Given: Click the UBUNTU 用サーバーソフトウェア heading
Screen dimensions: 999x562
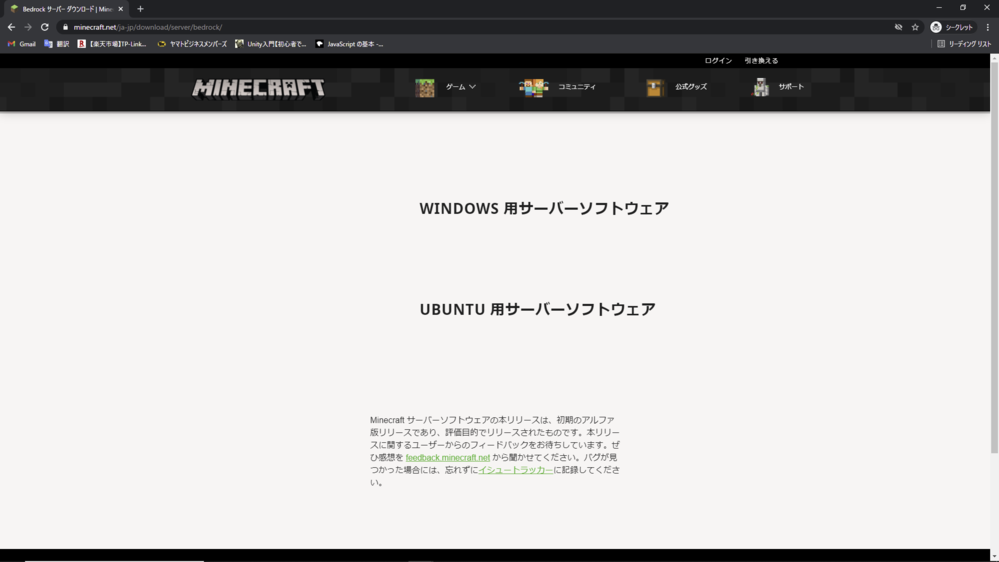Looking at the screenshot, I should point(537,309).
